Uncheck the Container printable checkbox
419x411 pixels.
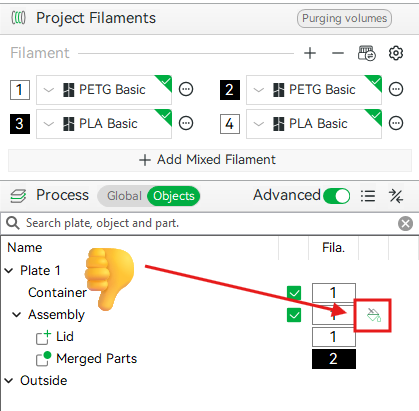click(x=294, y=293)
